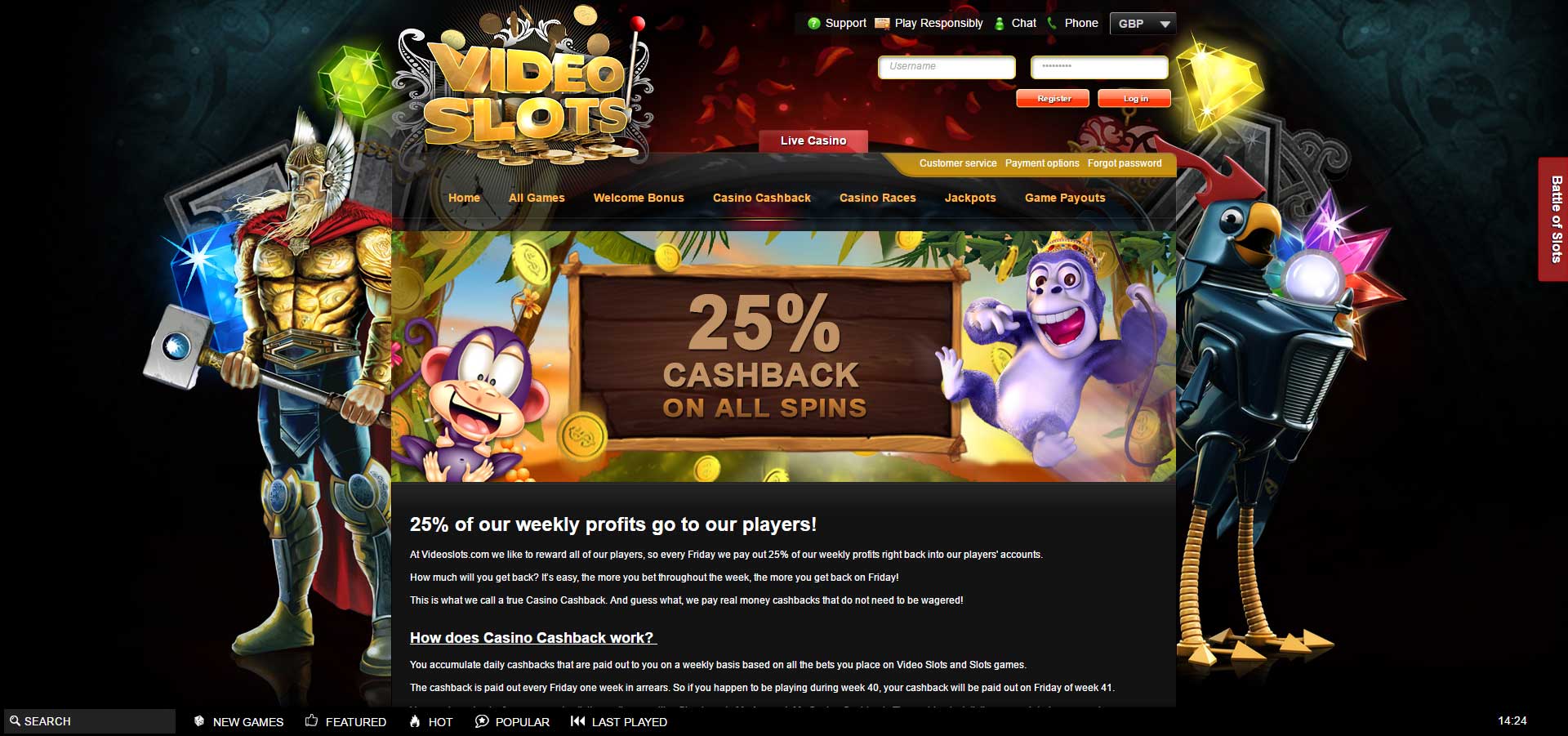Open the Casino Races menu item
This screenshot has width=1568, height=736.
point(877,198)
